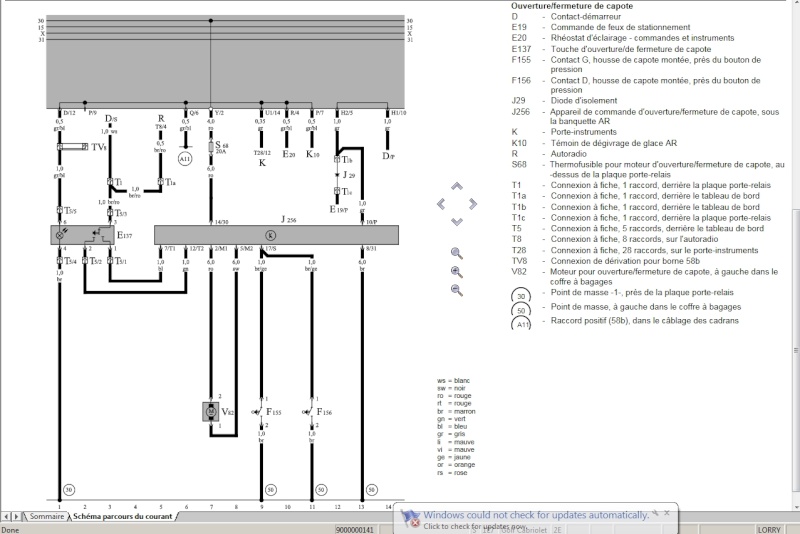800x534 pixels.
Task: Click the 'LORRY' status bar field
Action: [769, 530]
